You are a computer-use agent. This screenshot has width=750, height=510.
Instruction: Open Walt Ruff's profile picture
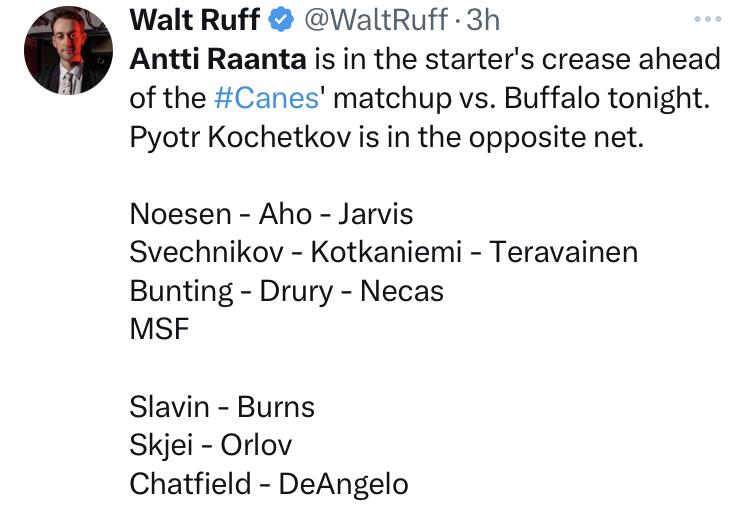tap(67, 51)
